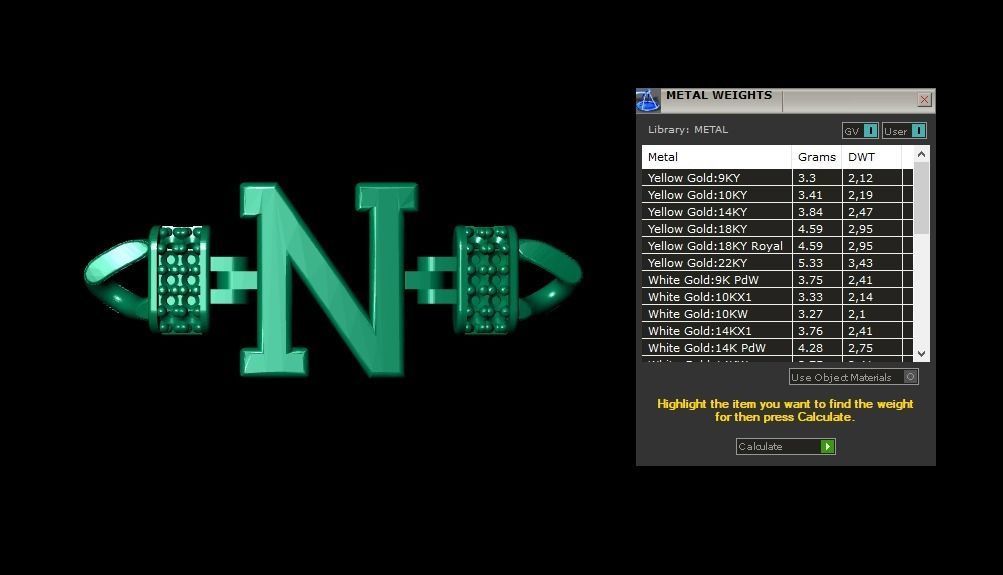Click the 3.27 grams cell

pos(817,314)
